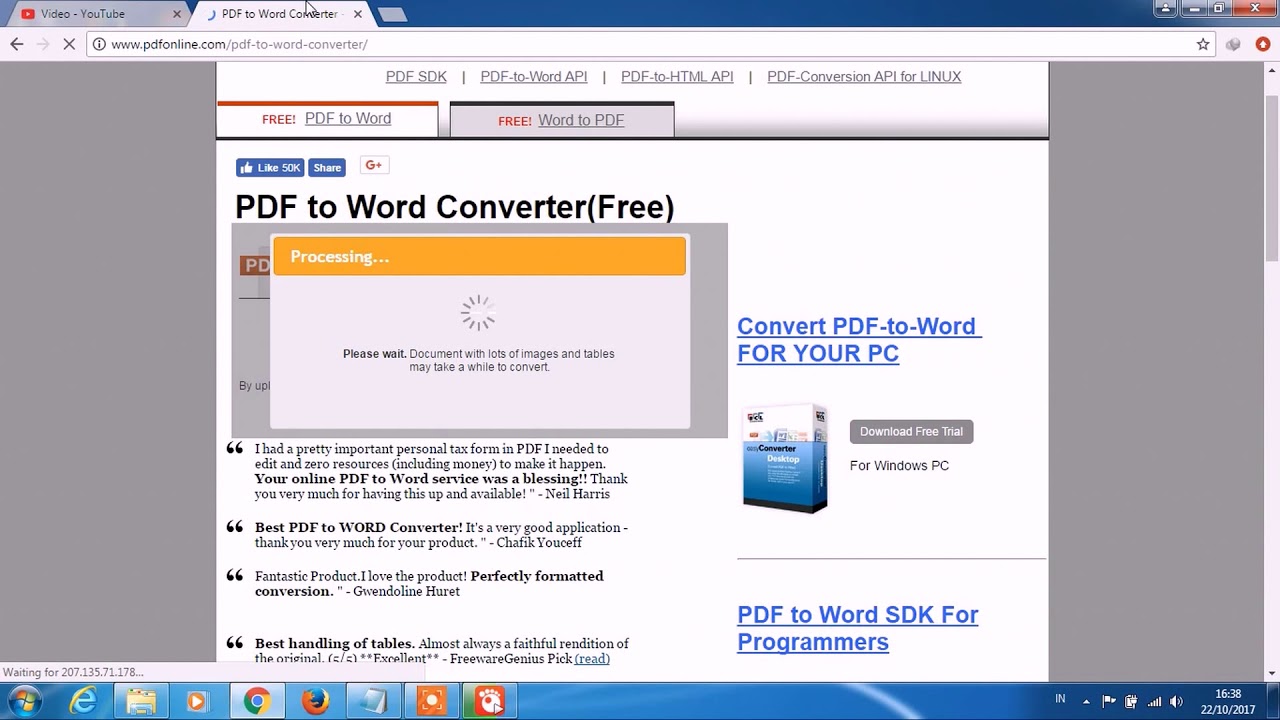Open GOM Player from the taskbar
Viewport: 1280px width, 720px height.
(490, 702)
